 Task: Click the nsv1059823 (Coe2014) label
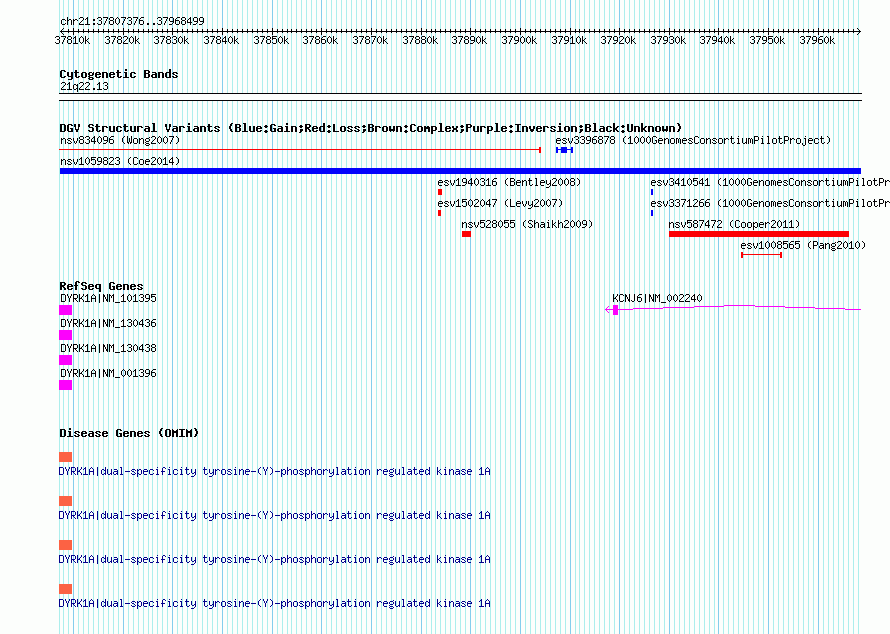pos(120,161)
